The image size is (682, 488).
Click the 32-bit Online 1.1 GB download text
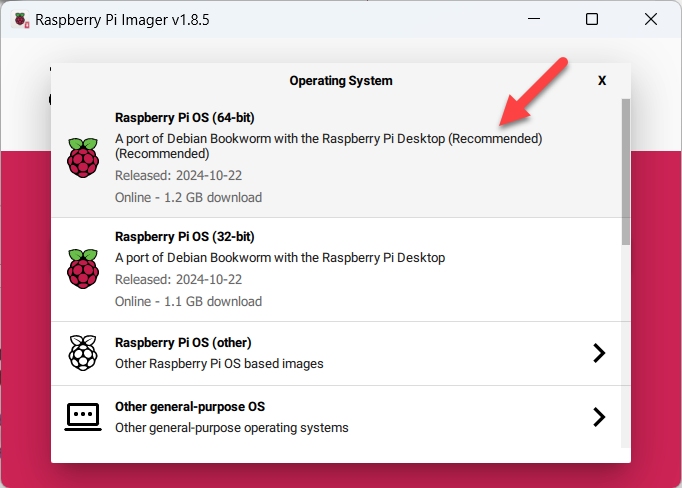tap(188, 301)
